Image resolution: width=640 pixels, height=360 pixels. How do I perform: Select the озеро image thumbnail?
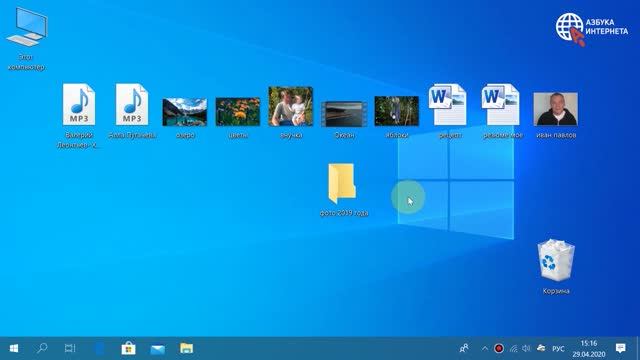184,112
